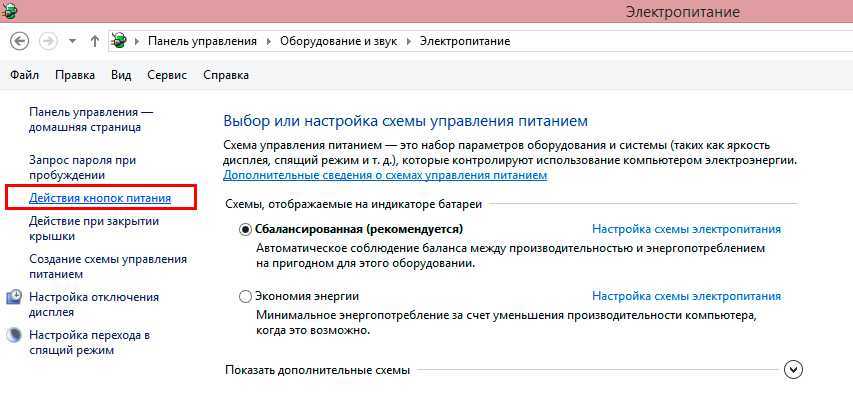853x408 pixels.
Task: Open 'Настройка схемы электропитания' for Экономия энергии
Action: coord(687,296)
